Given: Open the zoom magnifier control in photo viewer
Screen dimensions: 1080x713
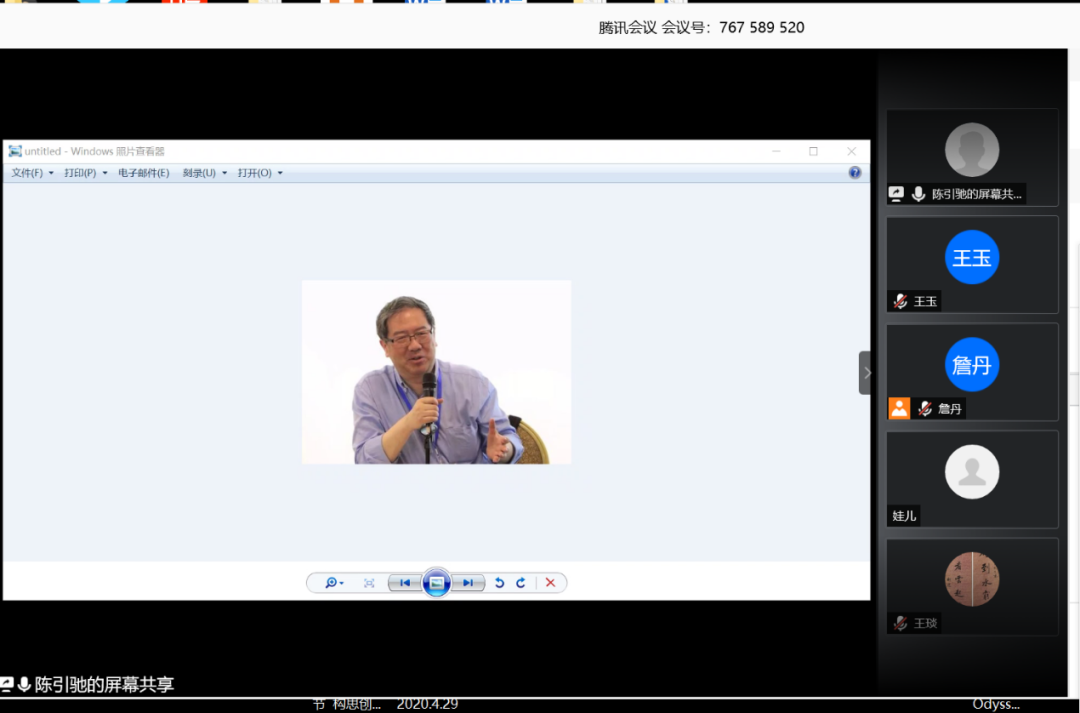Looking at the screenshot, I should 334,583.
